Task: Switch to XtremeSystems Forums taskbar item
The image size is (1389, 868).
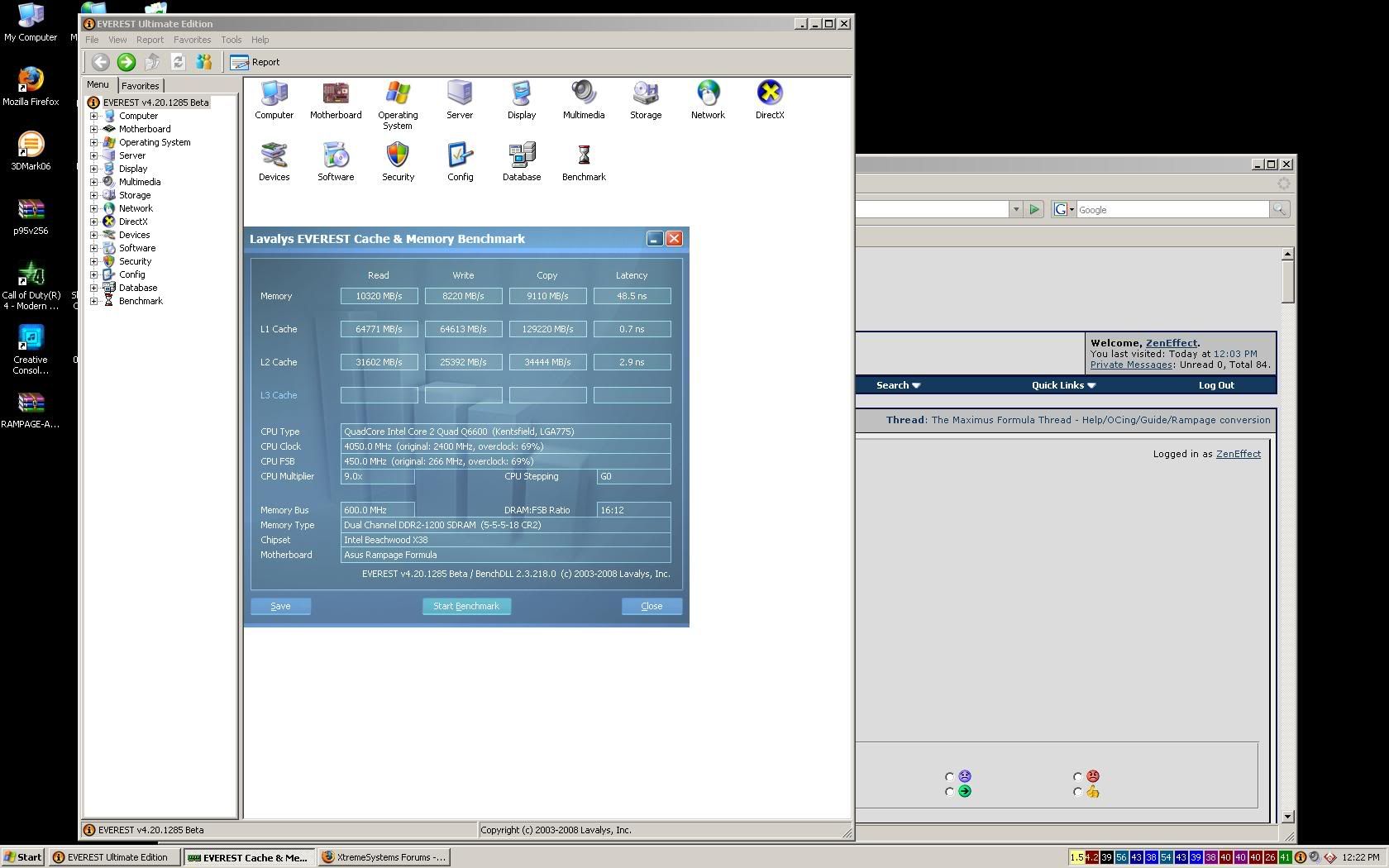Action: coord(384,857)
